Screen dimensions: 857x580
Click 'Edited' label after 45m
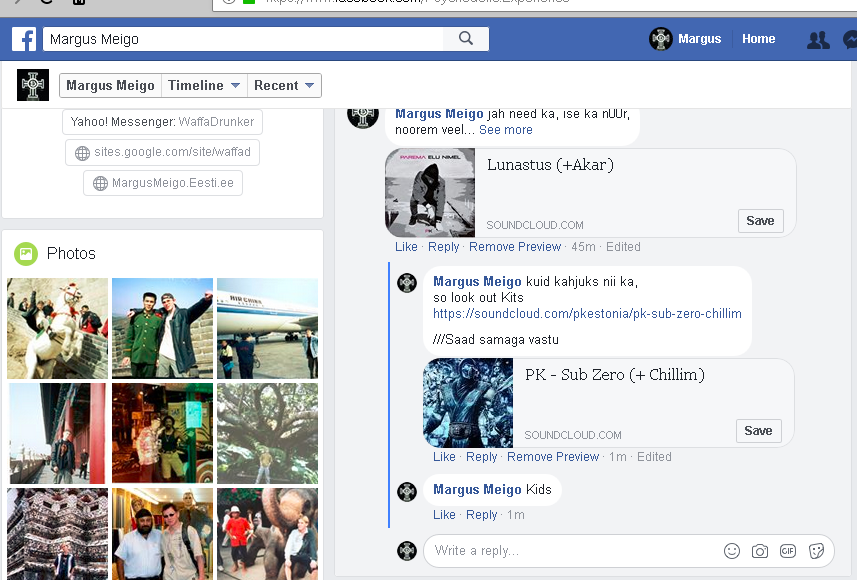(x=623, y=247)
